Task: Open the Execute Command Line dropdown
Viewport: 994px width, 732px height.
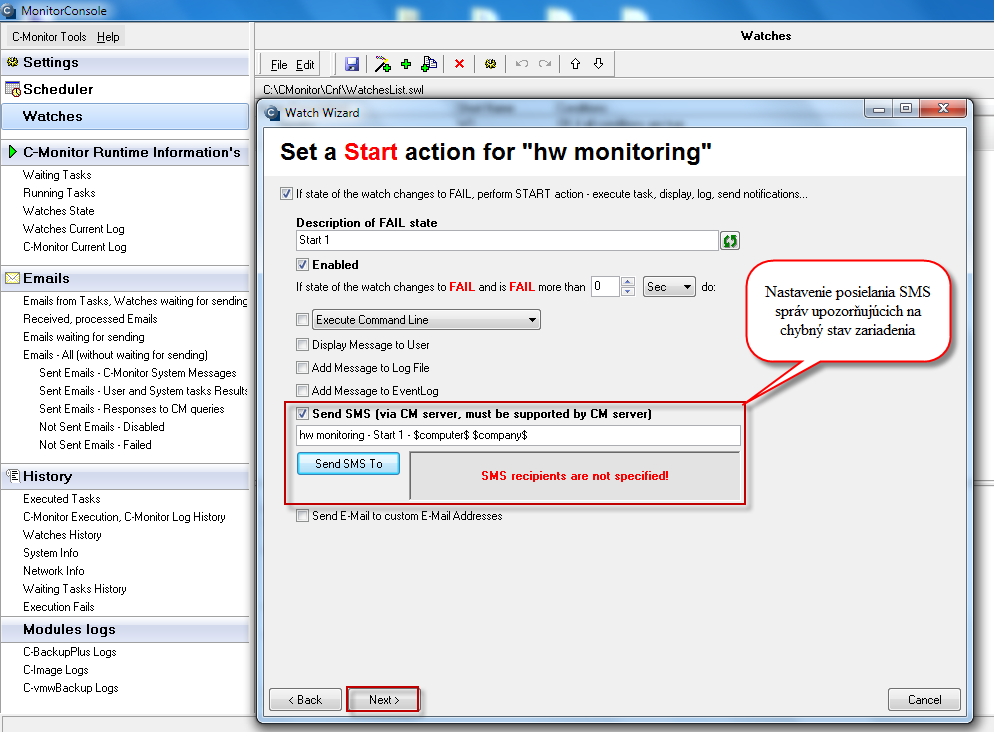Action: click(426, 320)
